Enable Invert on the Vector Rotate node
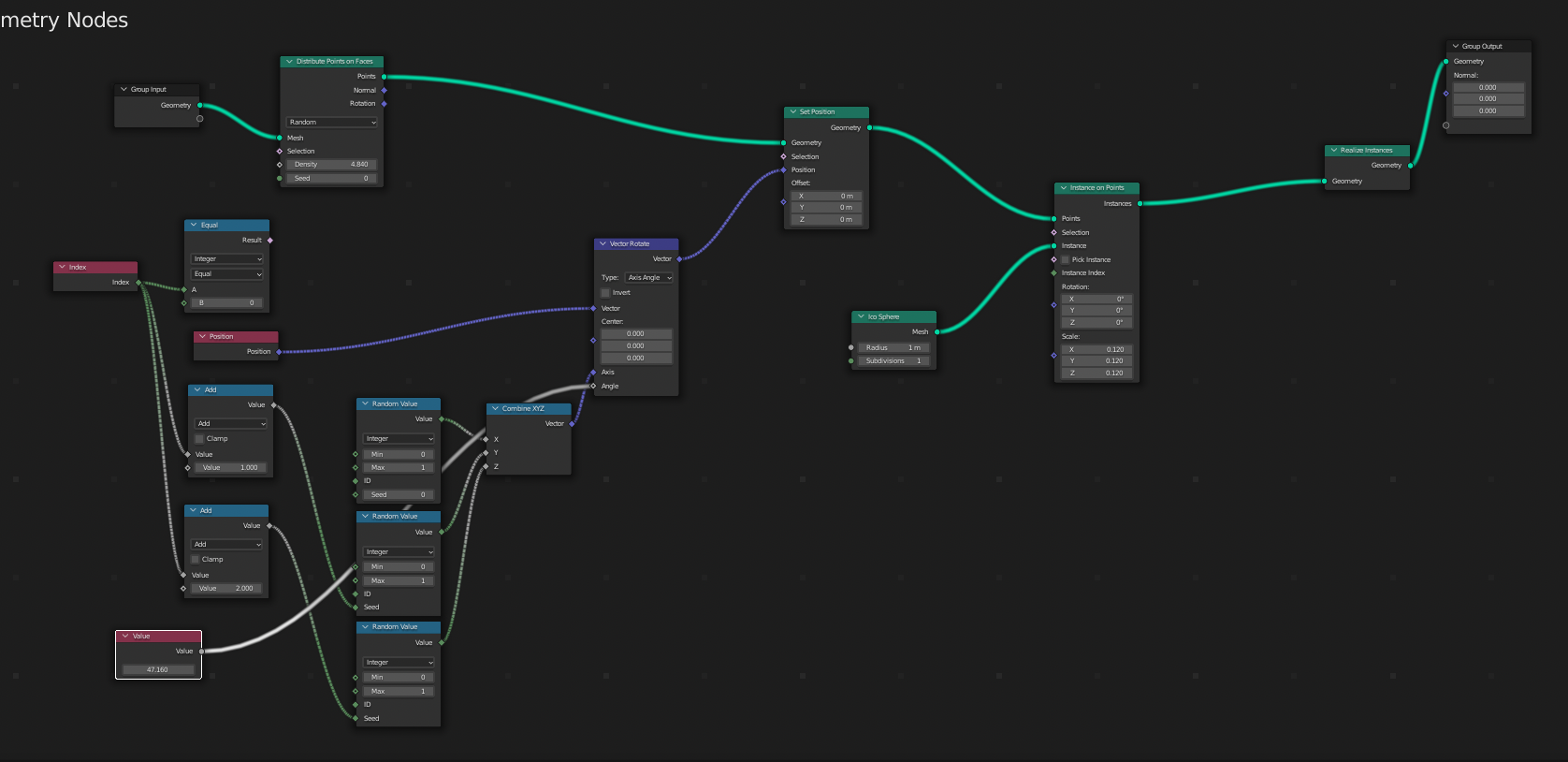This screenshot has height=762, width=1568. tap(605, 293)
